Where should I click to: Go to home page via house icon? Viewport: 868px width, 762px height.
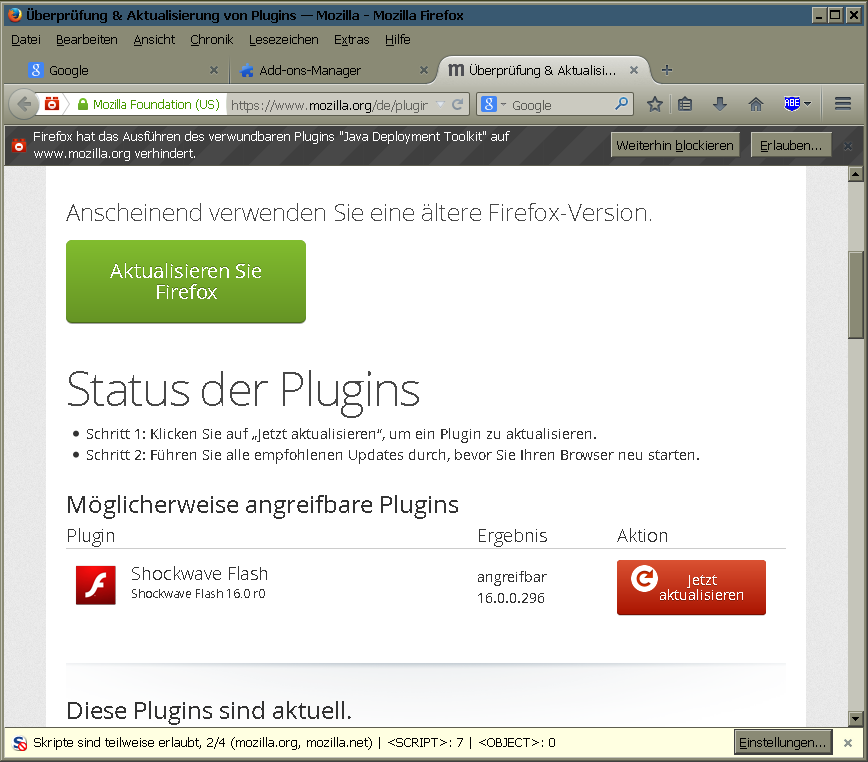(x=756, y=104)
